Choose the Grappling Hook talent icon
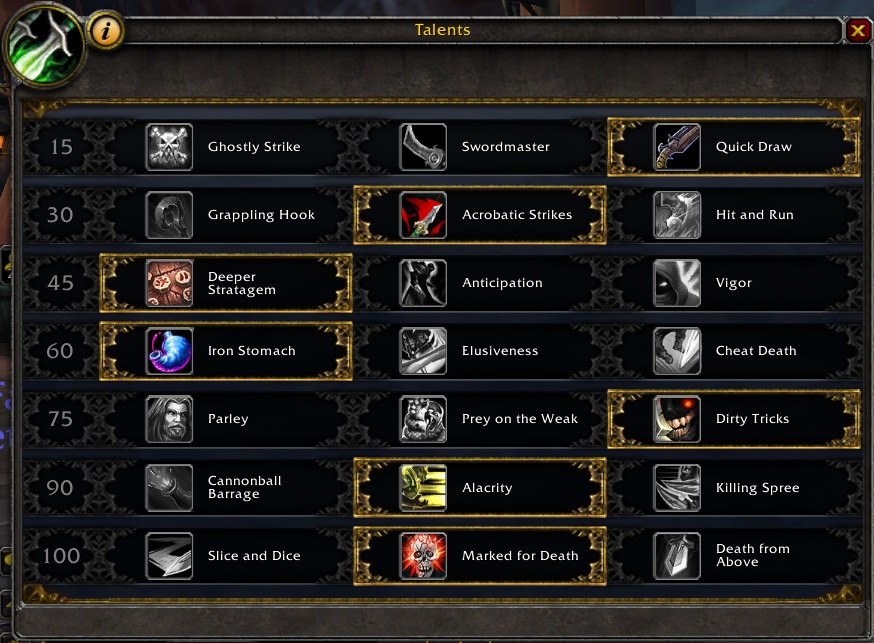874x643 pixels. point(169,215)
